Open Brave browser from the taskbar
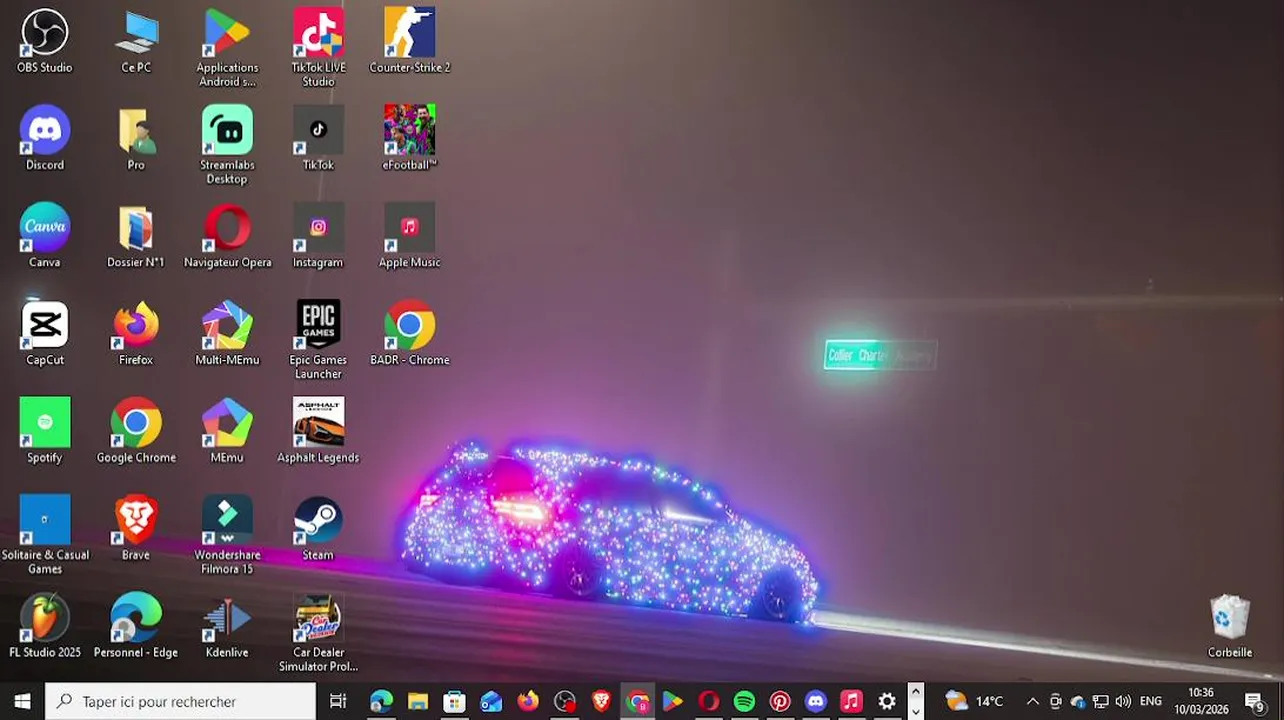Viewport: 1284px width, 720px height. [601, 701]
